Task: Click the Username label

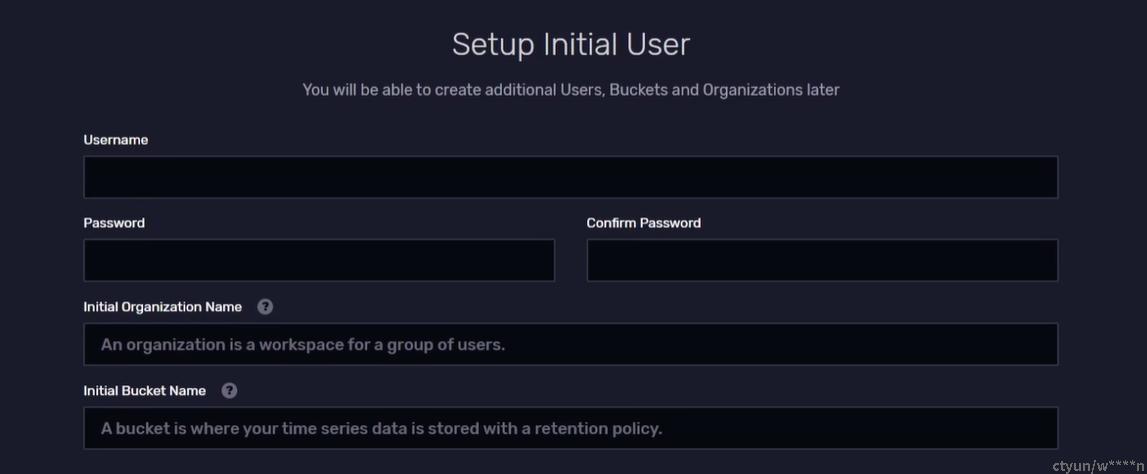Action: coord(116,140)
